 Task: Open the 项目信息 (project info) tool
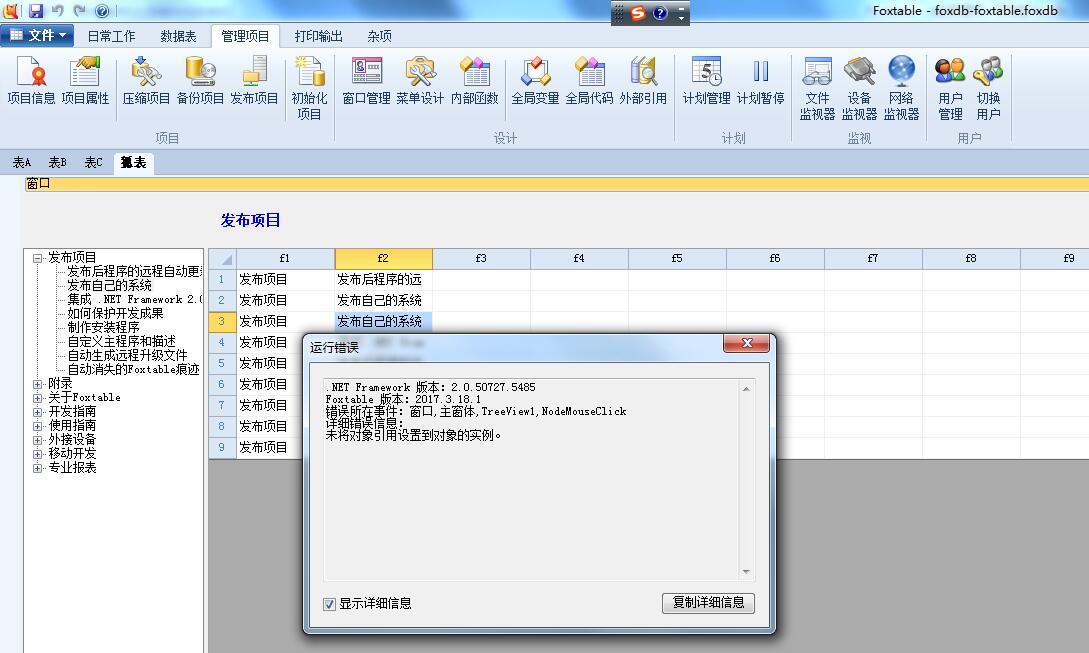point(31,81)
